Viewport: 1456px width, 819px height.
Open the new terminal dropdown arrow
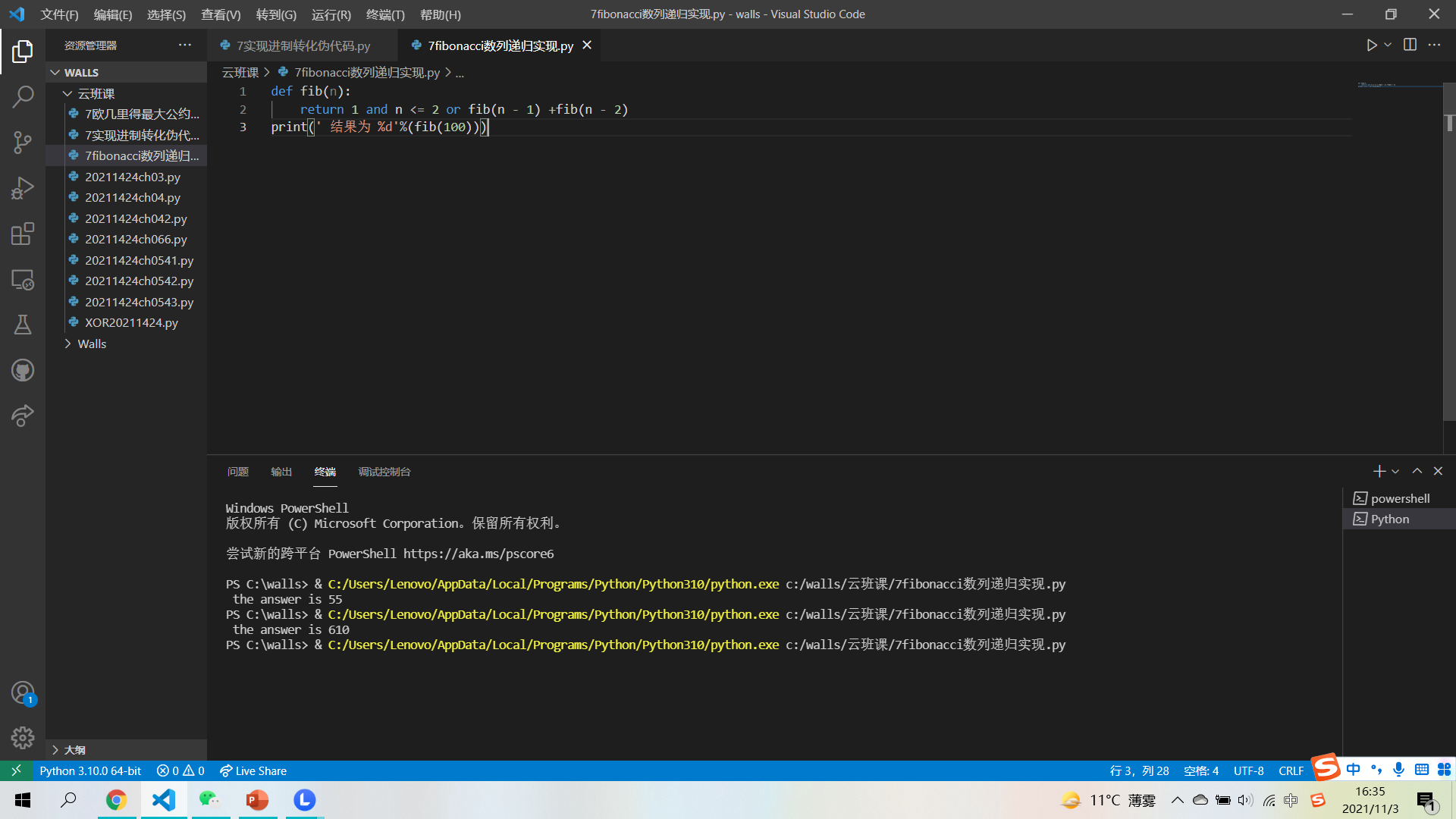click(x=1395, y=472)
